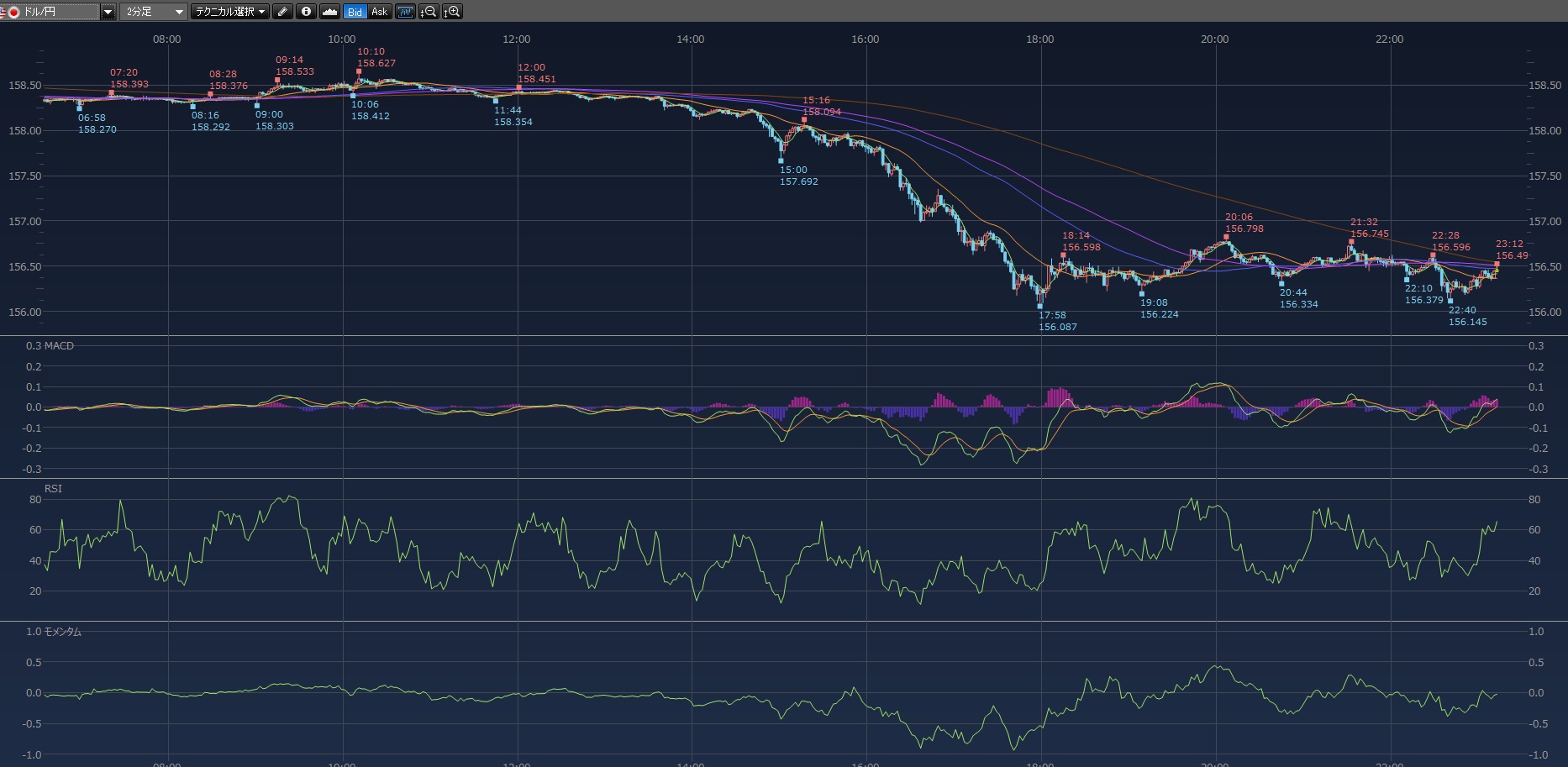Zoom out the chart vertically
This screenshot has width=1568, height=767.
point(429,12)
